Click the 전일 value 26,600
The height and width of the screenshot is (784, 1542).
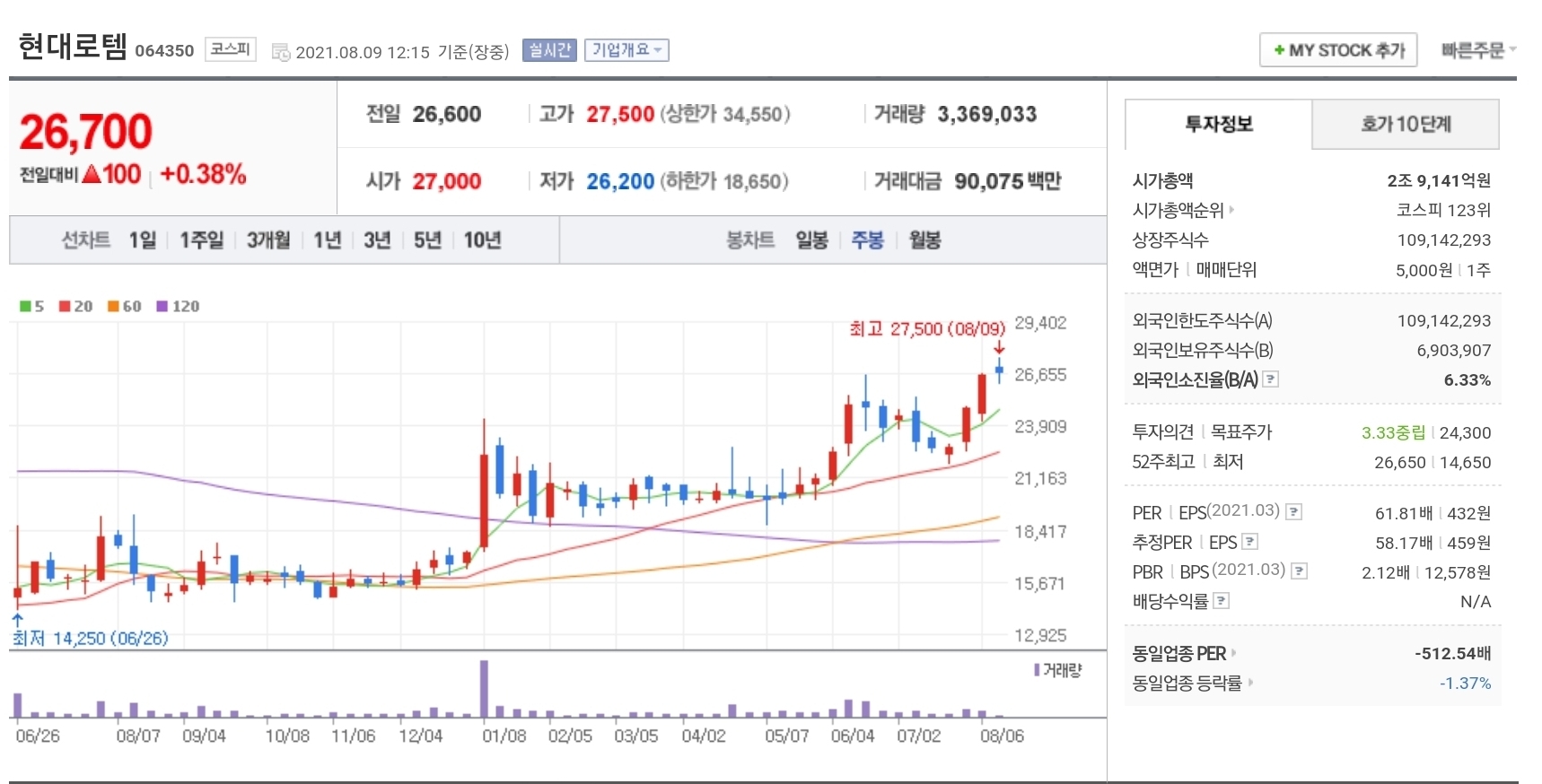pos(447,114)
